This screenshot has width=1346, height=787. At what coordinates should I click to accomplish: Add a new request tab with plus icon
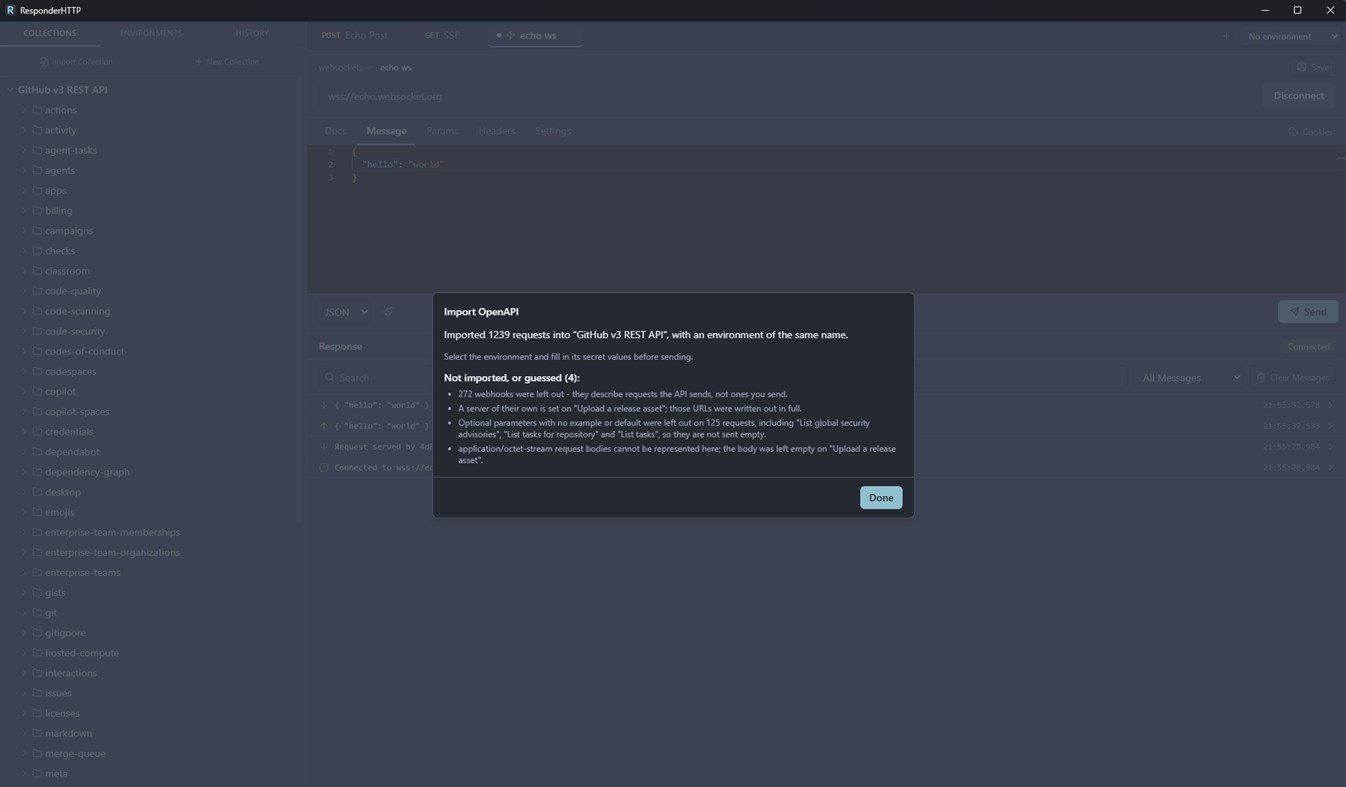(x=1226, y=36)
